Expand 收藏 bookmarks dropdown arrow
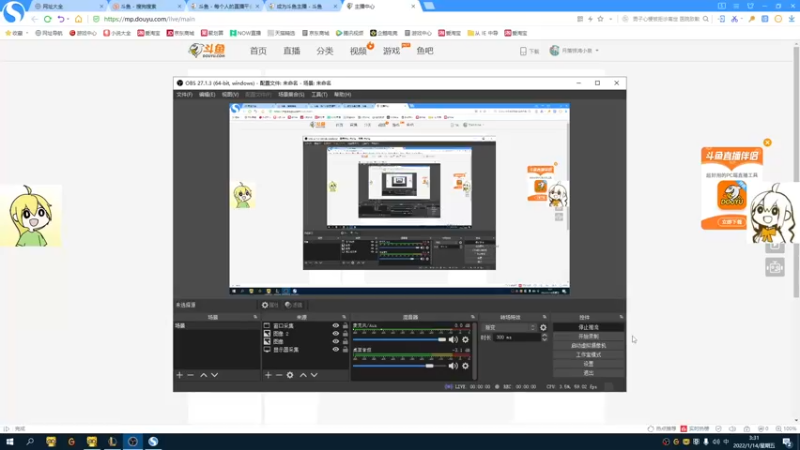The width and height of the screenshot is (800, 450). (x=27, y=33)
